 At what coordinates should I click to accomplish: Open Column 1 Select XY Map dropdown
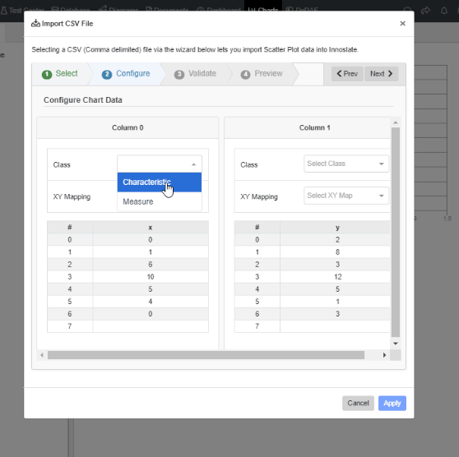click(x=346, y=196)
